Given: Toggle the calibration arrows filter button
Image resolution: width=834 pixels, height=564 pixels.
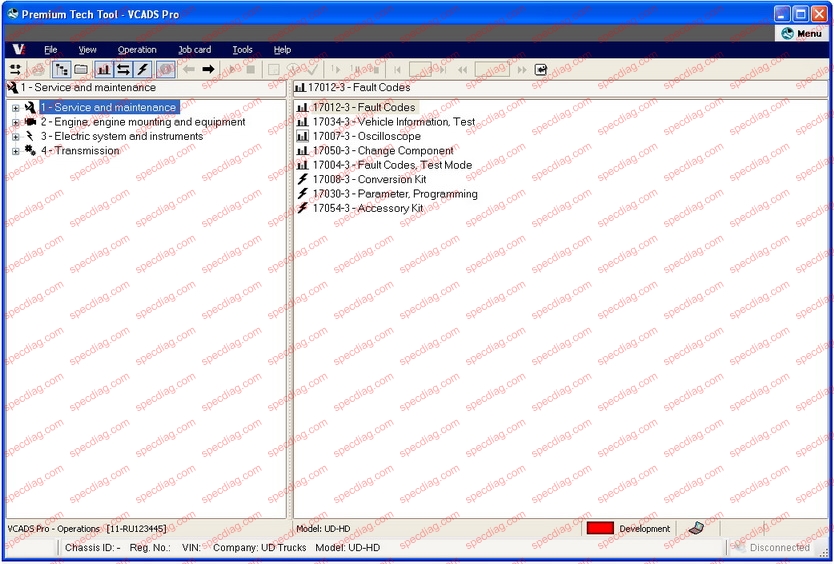Looking at the screenshot, I should coord(123,69).
